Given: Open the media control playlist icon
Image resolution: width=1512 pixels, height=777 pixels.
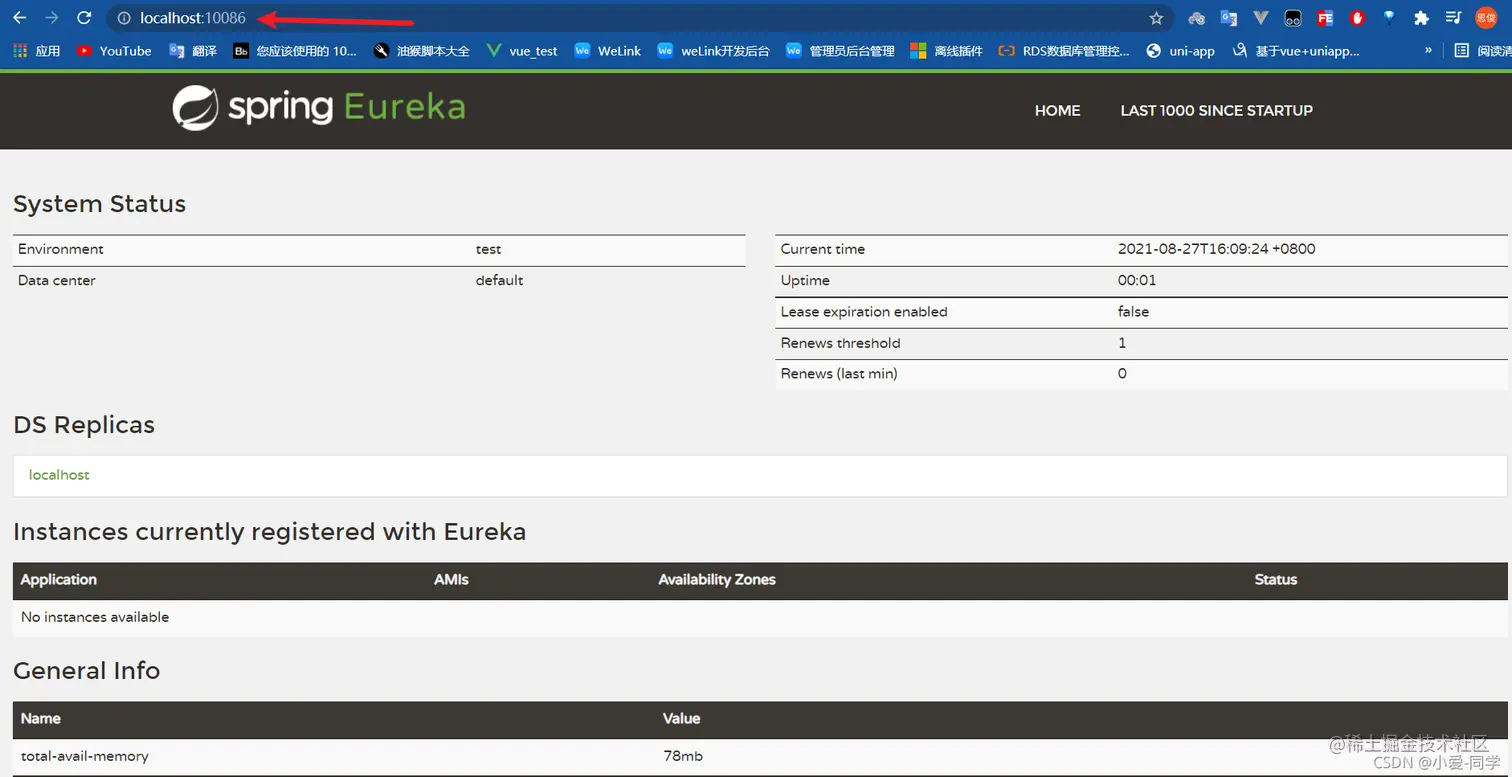Looking at the screenshot, I should [x=1453, y=18].
